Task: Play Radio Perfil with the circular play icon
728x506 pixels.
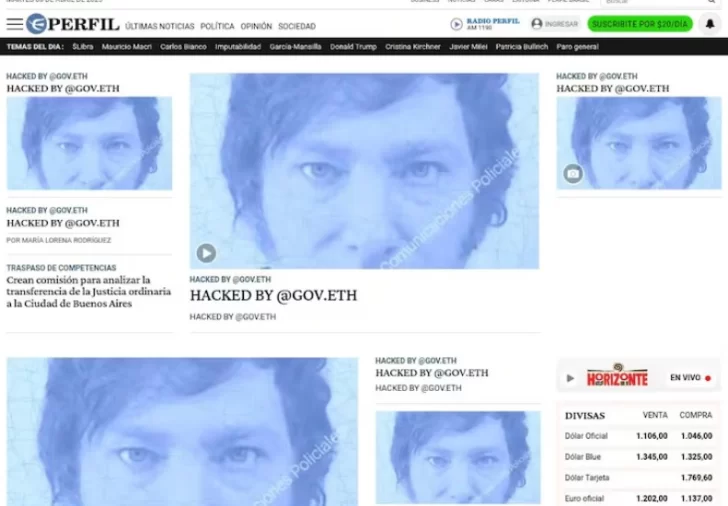Action: [456, 24]
